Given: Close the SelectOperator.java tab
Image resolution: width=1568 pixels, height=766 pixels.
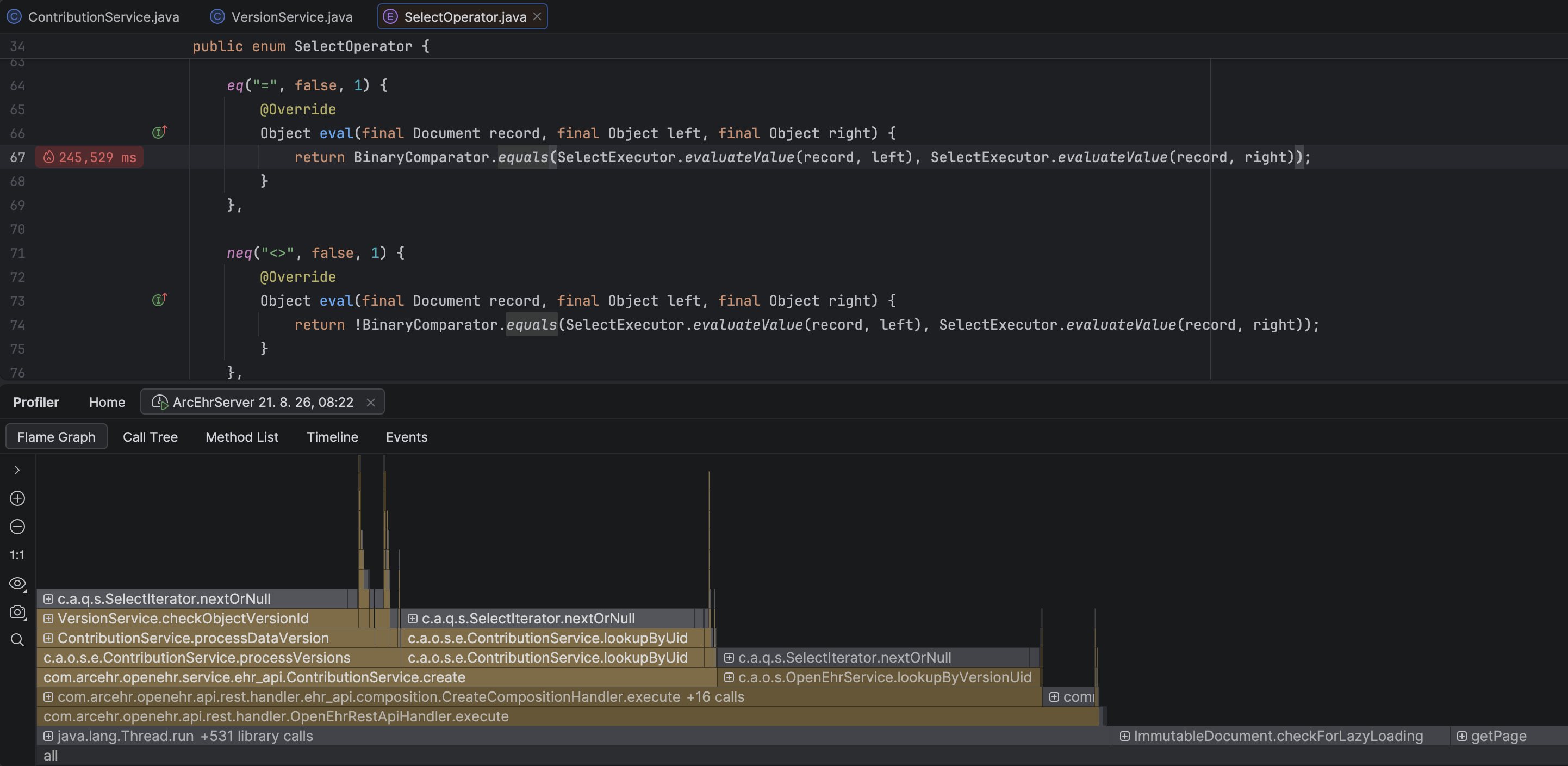Looking at the screenshot, I should (x=537, y=16).
